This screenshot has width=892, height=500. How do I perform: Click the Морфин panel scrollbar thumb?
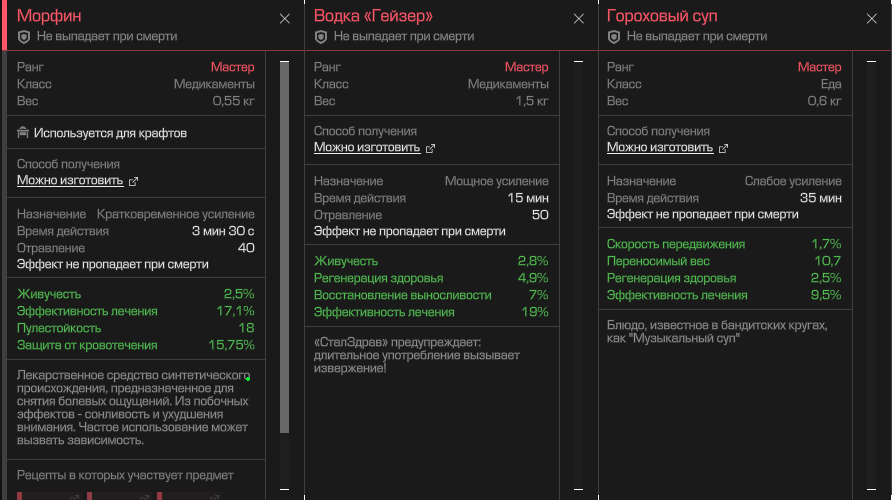coord(284,250)
